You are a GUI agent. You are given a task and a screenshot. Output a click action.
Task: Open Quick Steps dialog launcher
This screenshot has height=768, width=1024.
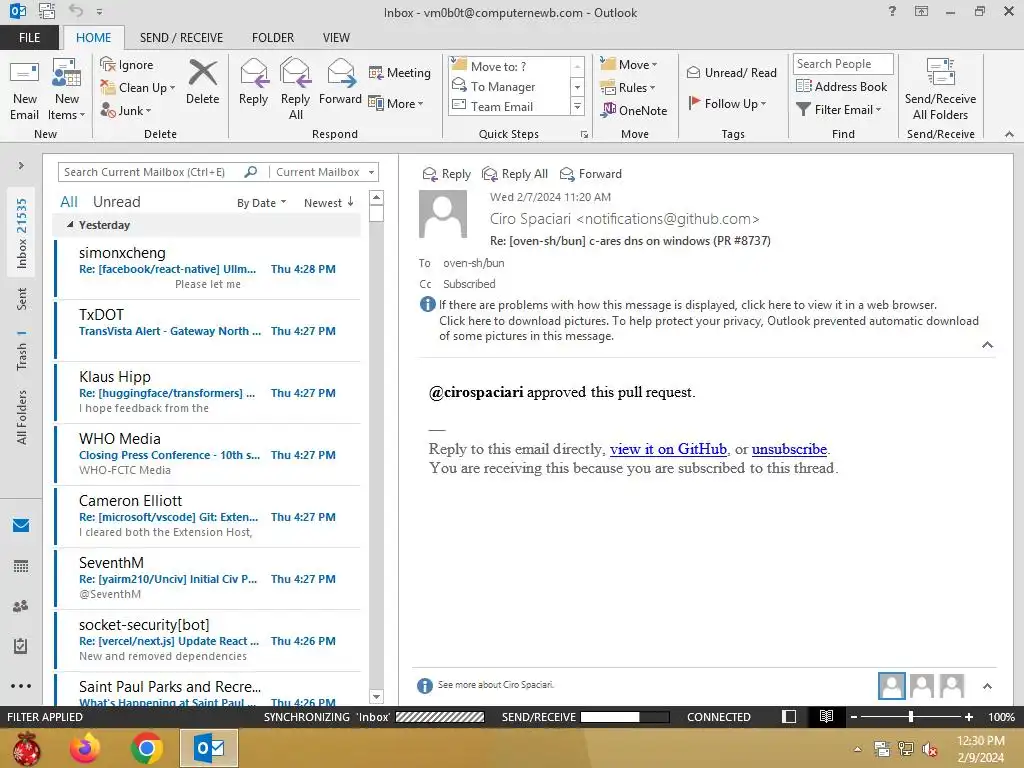[x=584, y=135]
